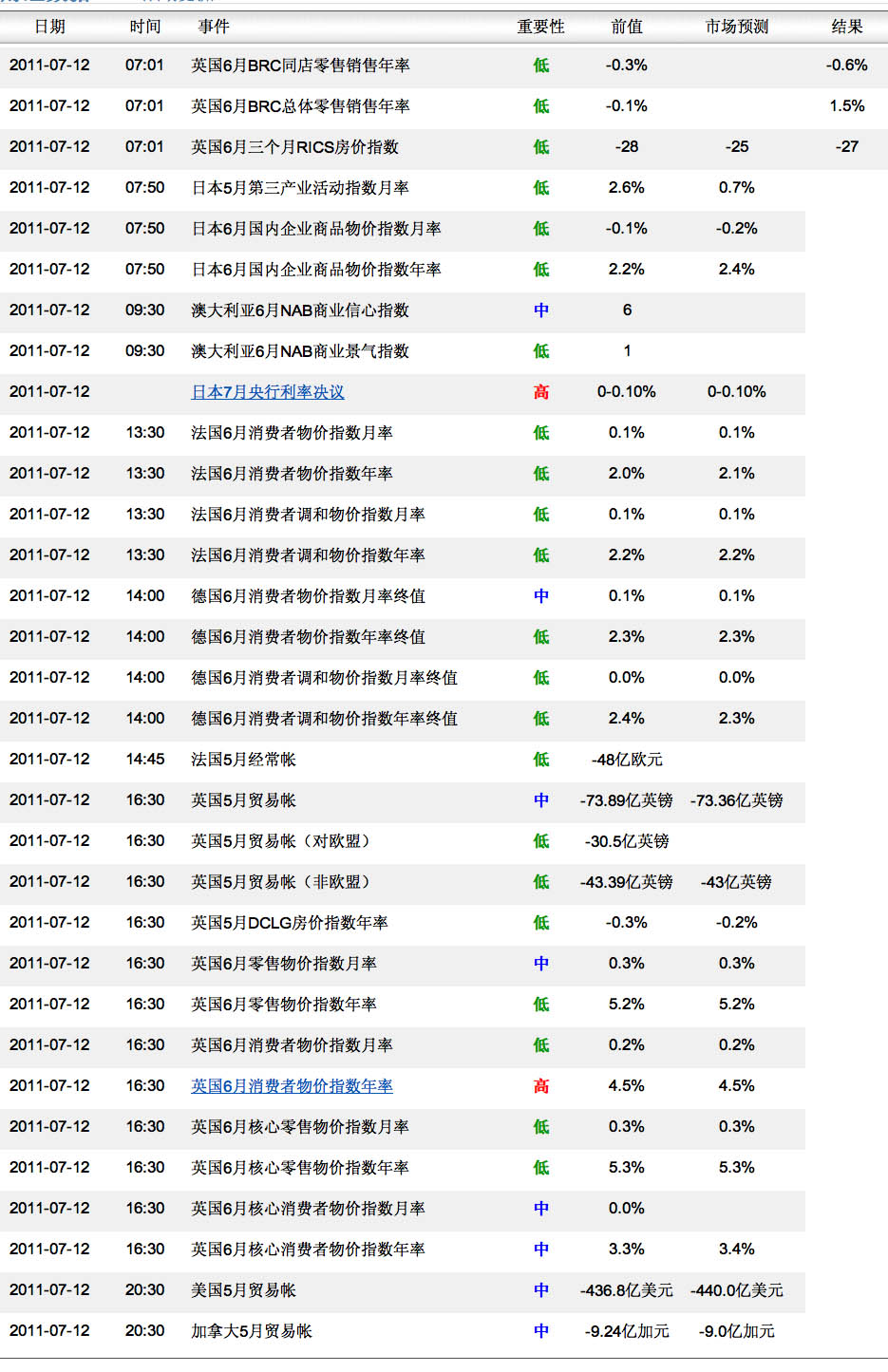Image resolution: width=888 pixels, height=1372 pixels.
Task: Select 法国6月消费者调和物价指数月率 event text
Action: [x=308, y=515]
